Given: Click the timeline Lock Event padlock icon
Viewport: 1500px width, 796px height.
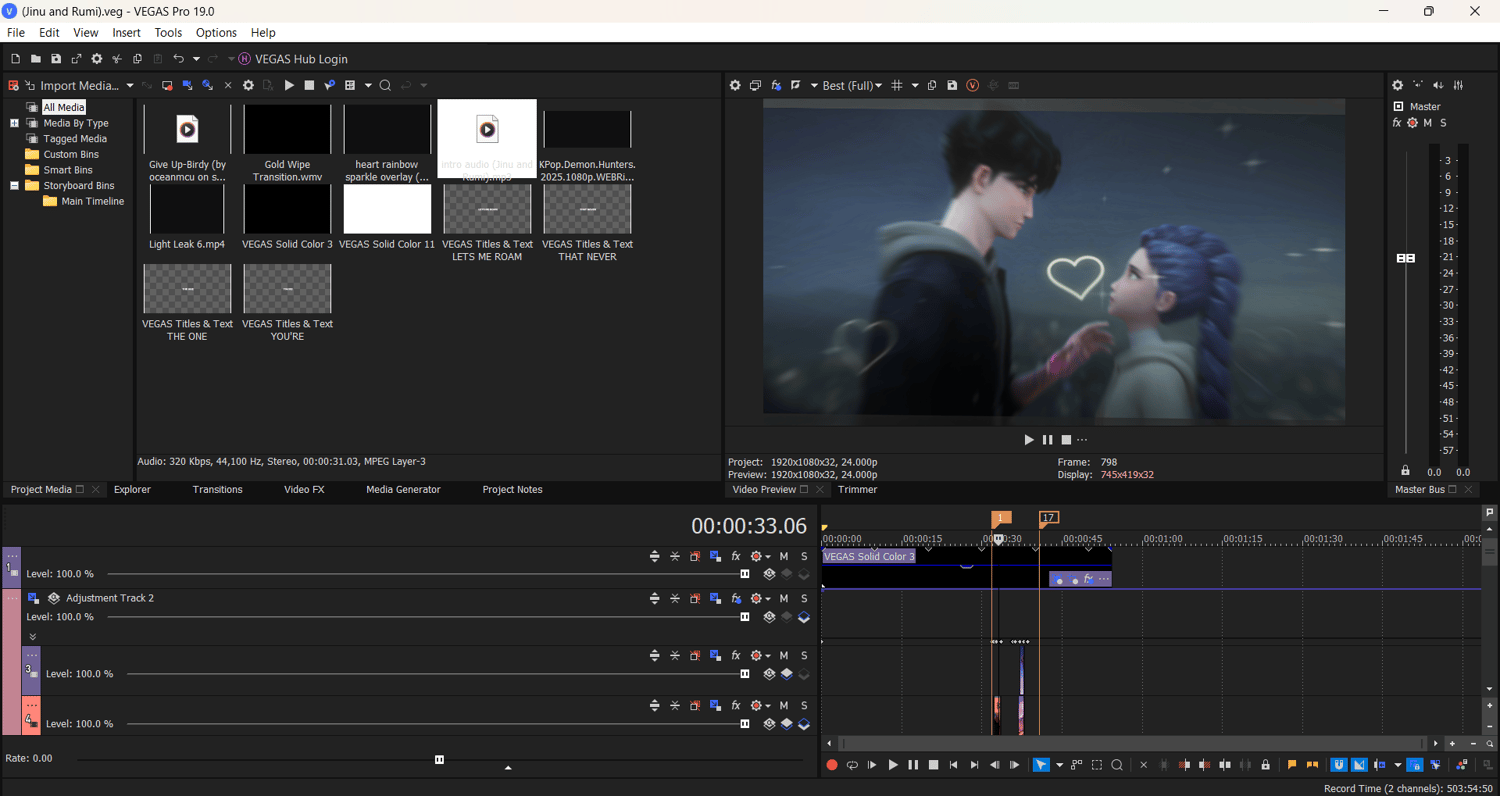Looking at the screenshot, I should coord(1265,765).
